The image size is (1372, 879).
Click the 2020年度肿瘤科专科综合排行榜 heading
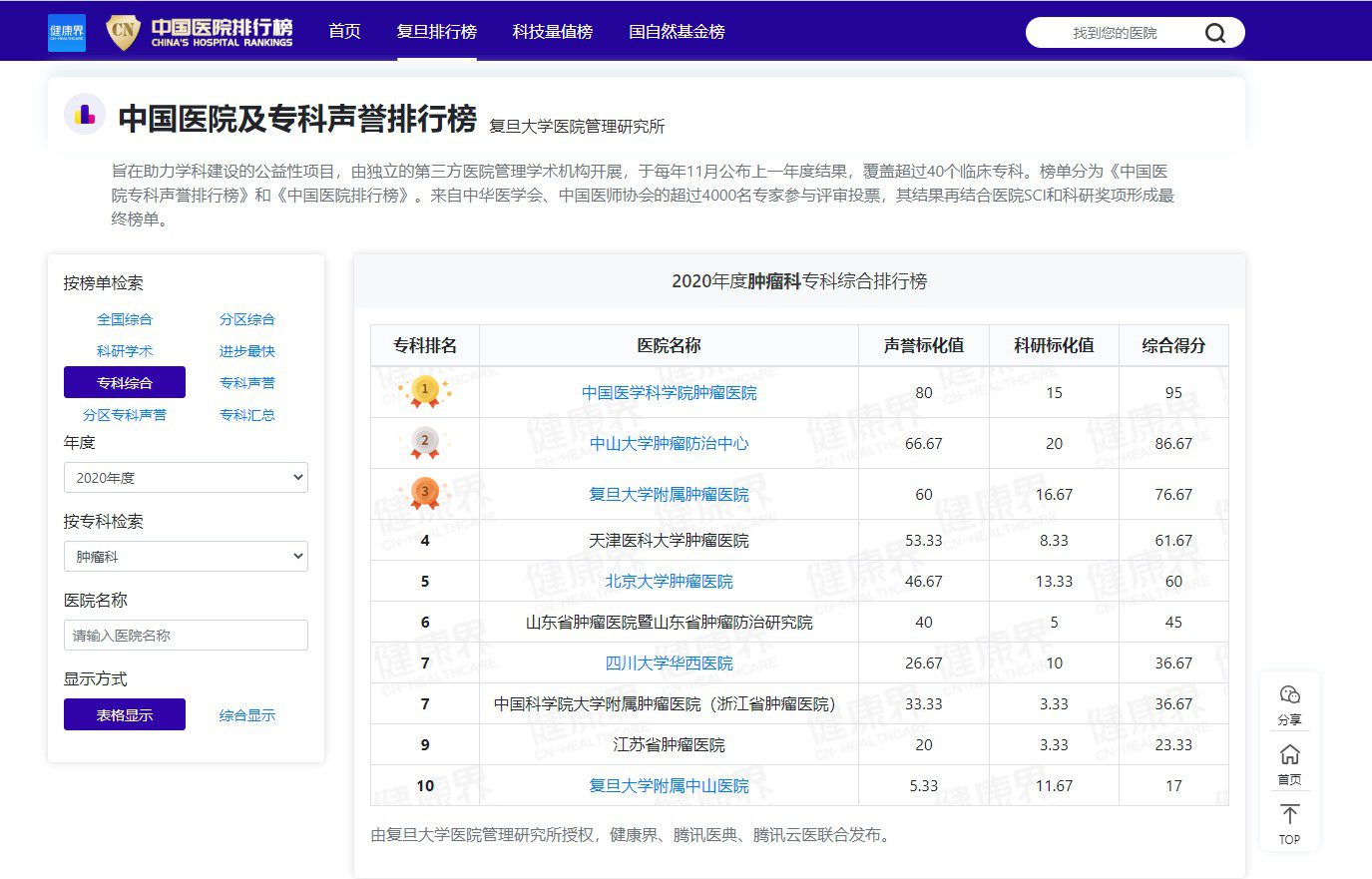pos(799,281)
